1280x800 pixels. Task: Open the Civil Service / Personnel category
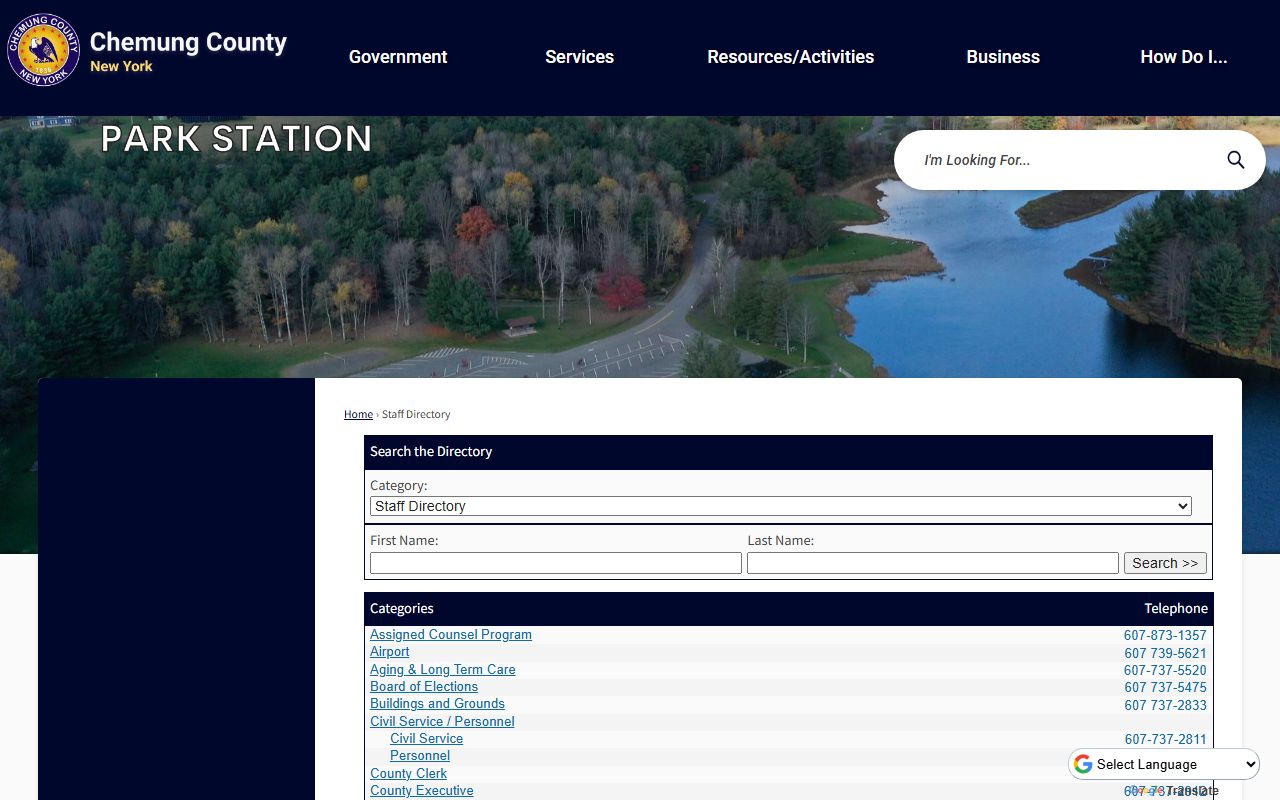tap(442, 722)
